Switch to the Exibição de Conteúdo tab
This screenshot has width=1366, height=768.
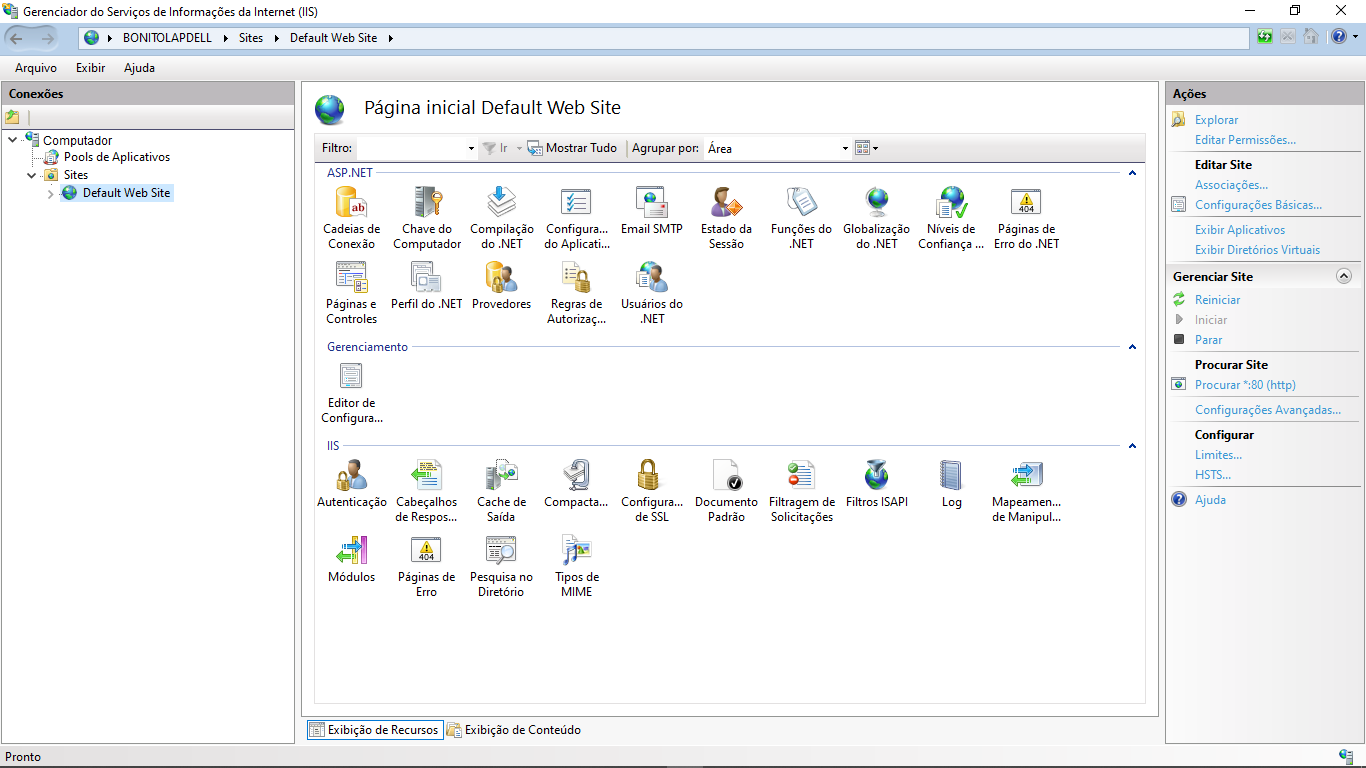click(x=513, y=729)
